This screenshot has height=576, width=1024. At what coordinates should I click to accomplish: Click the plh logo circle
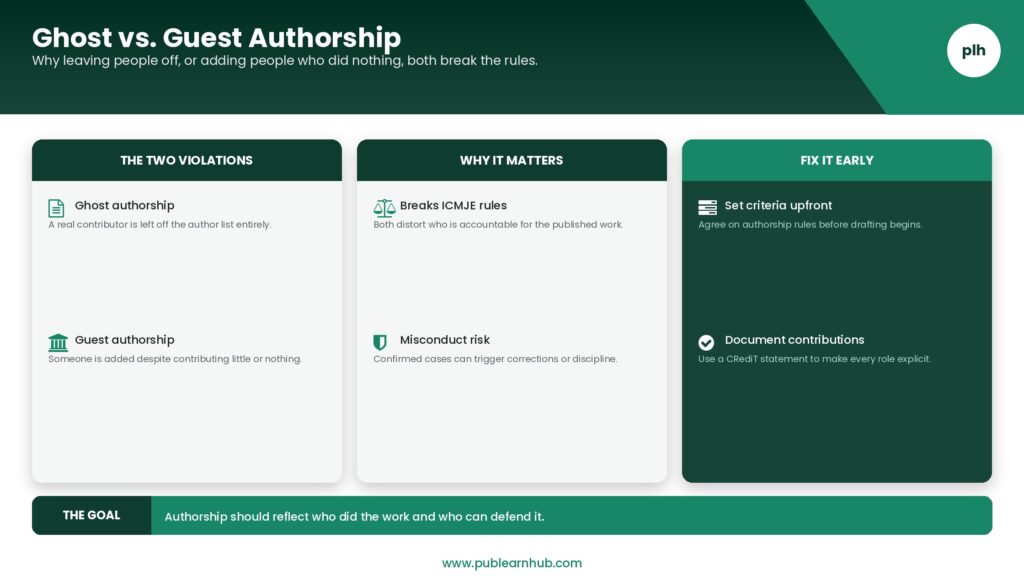click(x=973, y=50)
